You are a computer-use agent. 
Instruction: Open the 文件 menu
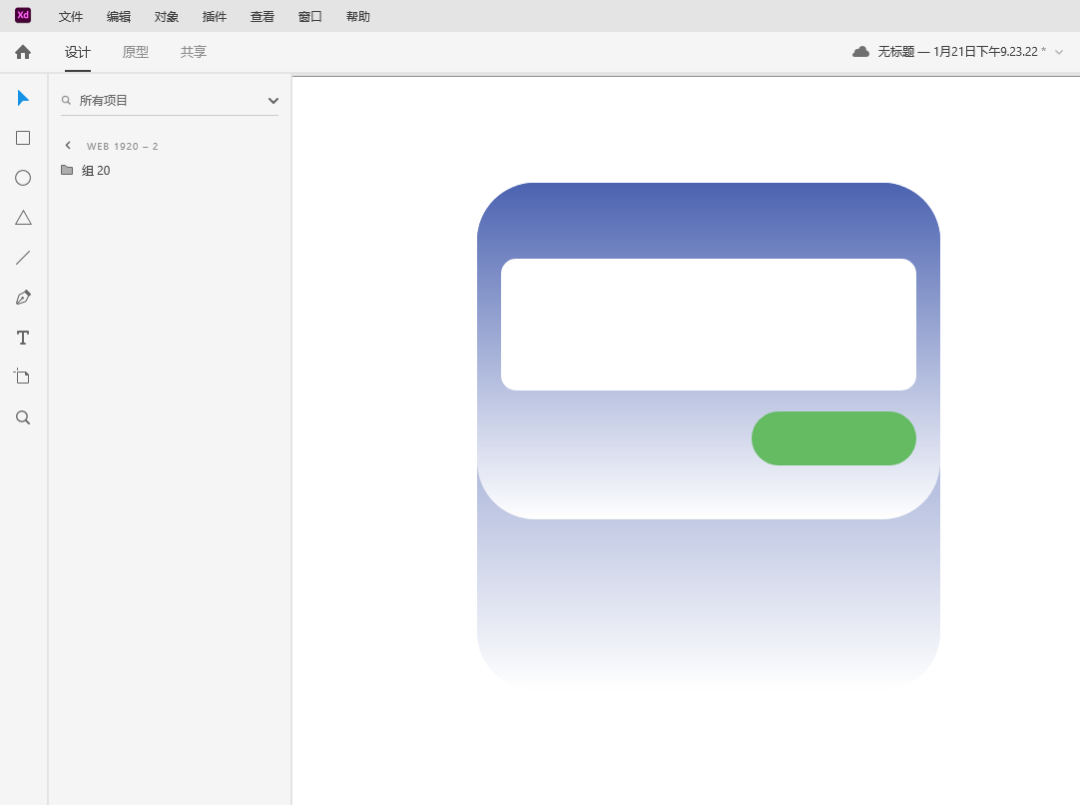[x=71, y=16]
